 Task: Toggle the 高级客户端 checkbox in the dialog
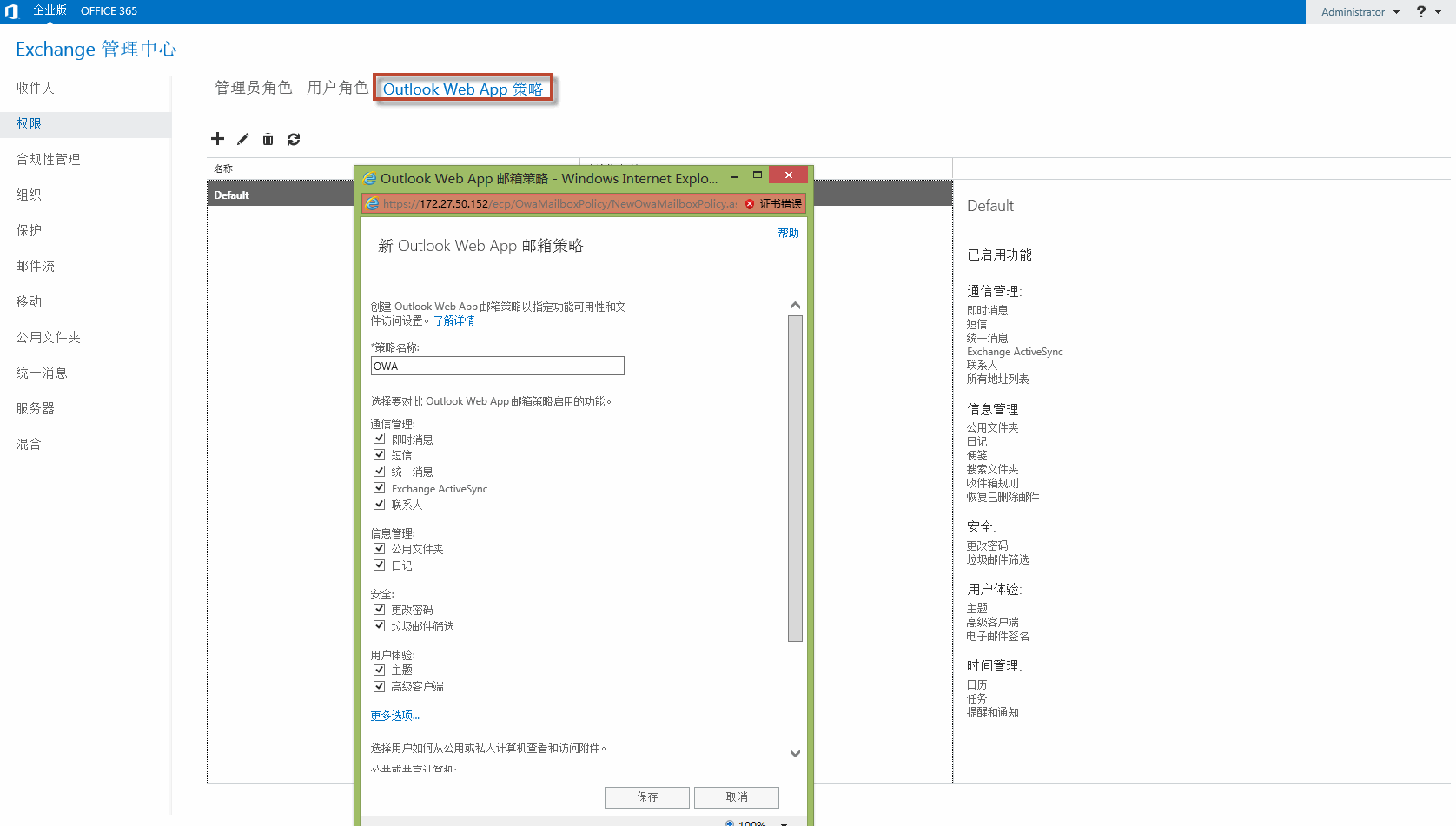(380, 686)
